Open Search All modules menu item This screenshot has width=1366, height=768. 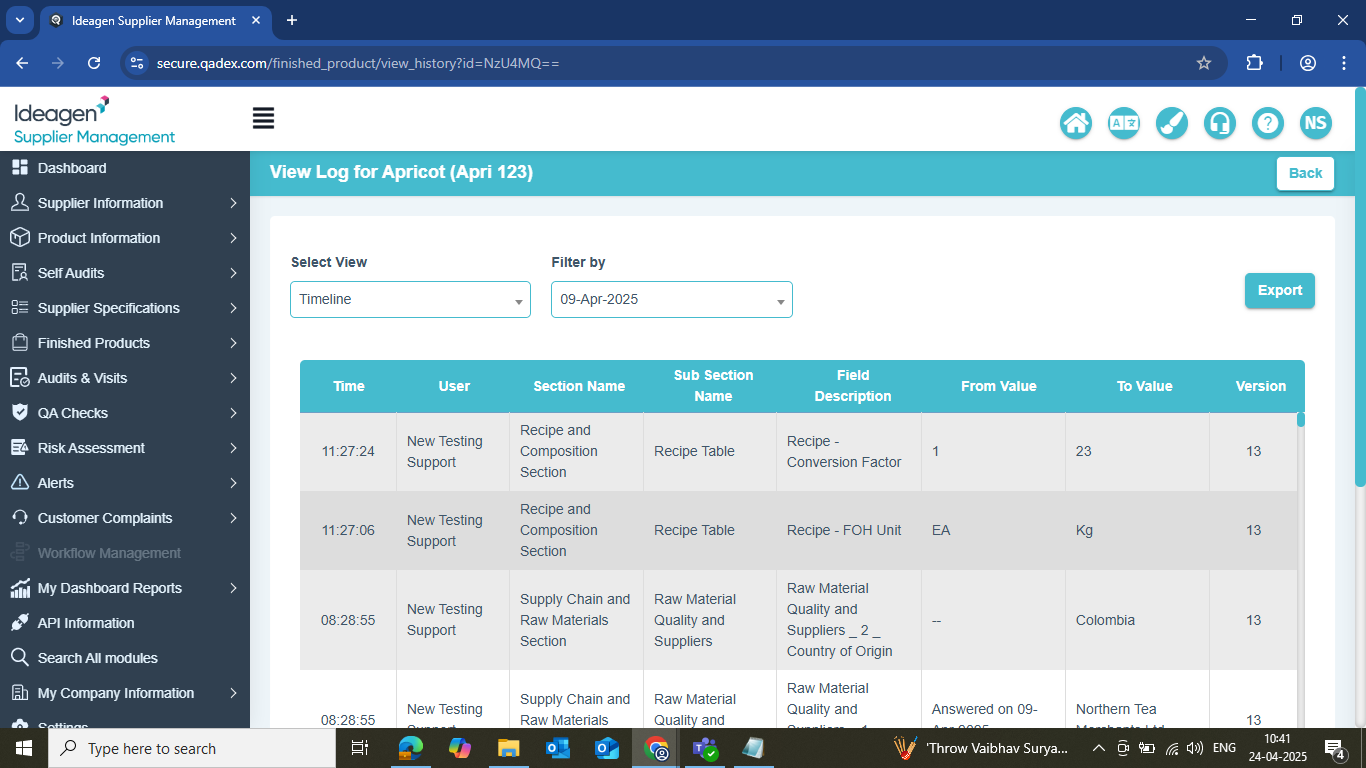(x=125, y=658)
